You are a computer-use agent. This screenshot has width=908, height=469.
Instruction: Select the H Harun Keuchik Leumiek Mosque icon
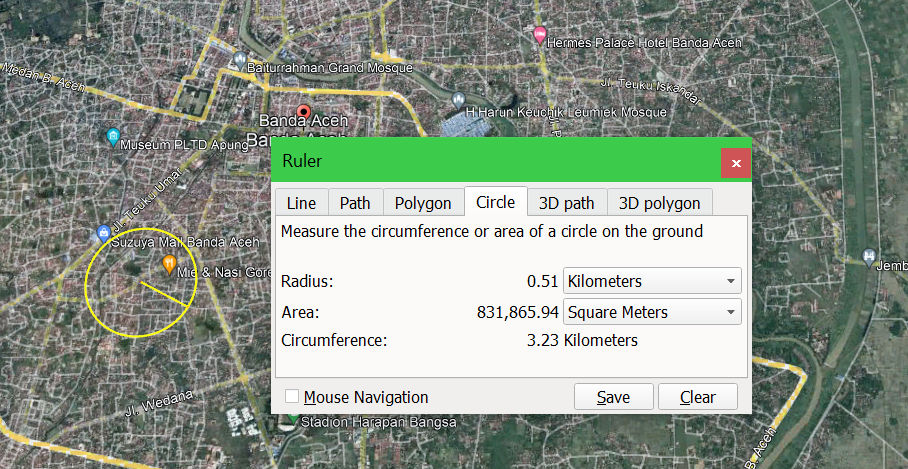coord(458,100)
